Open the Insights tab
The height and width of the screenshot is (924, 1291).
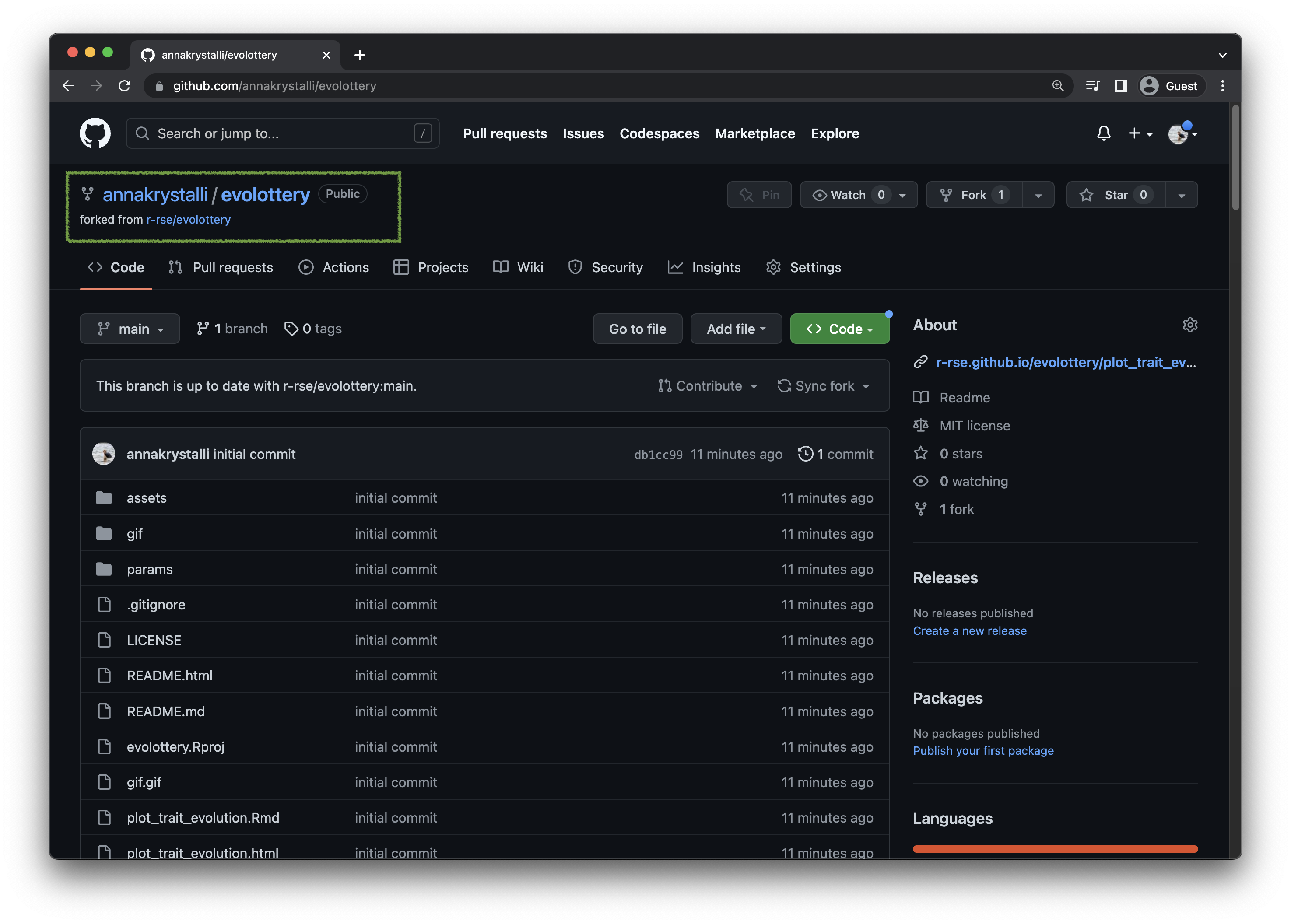tap(704, 267)
